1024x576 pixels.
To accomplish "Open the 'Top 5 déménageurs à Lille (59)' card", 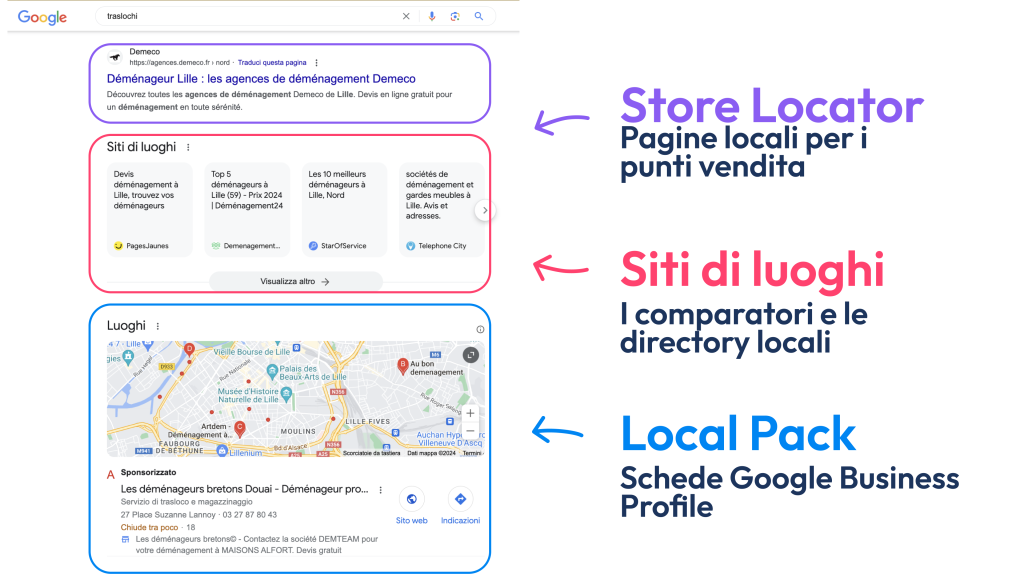I will (247, 210).
